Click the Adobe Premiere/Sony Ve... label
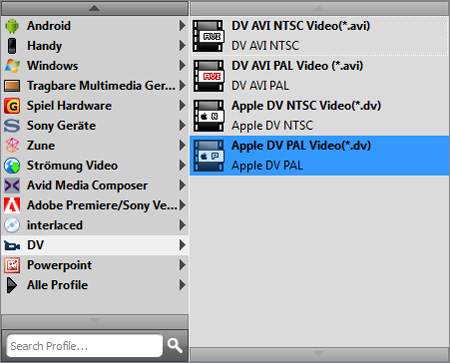 point(102,205)
